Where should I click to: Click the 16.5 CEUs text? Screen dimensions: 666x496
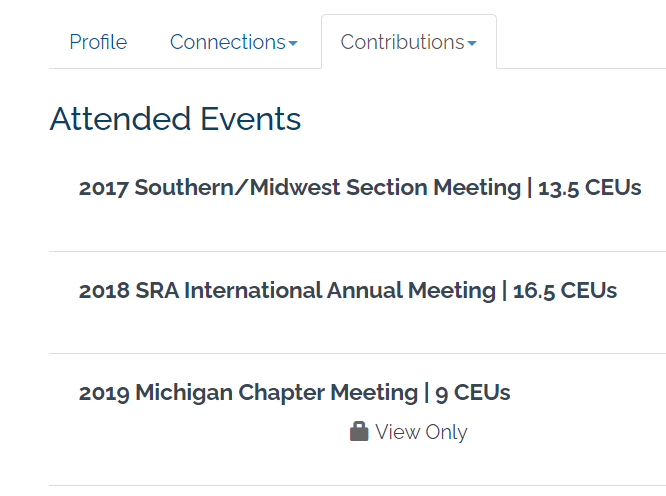click(x=565, y=291)
